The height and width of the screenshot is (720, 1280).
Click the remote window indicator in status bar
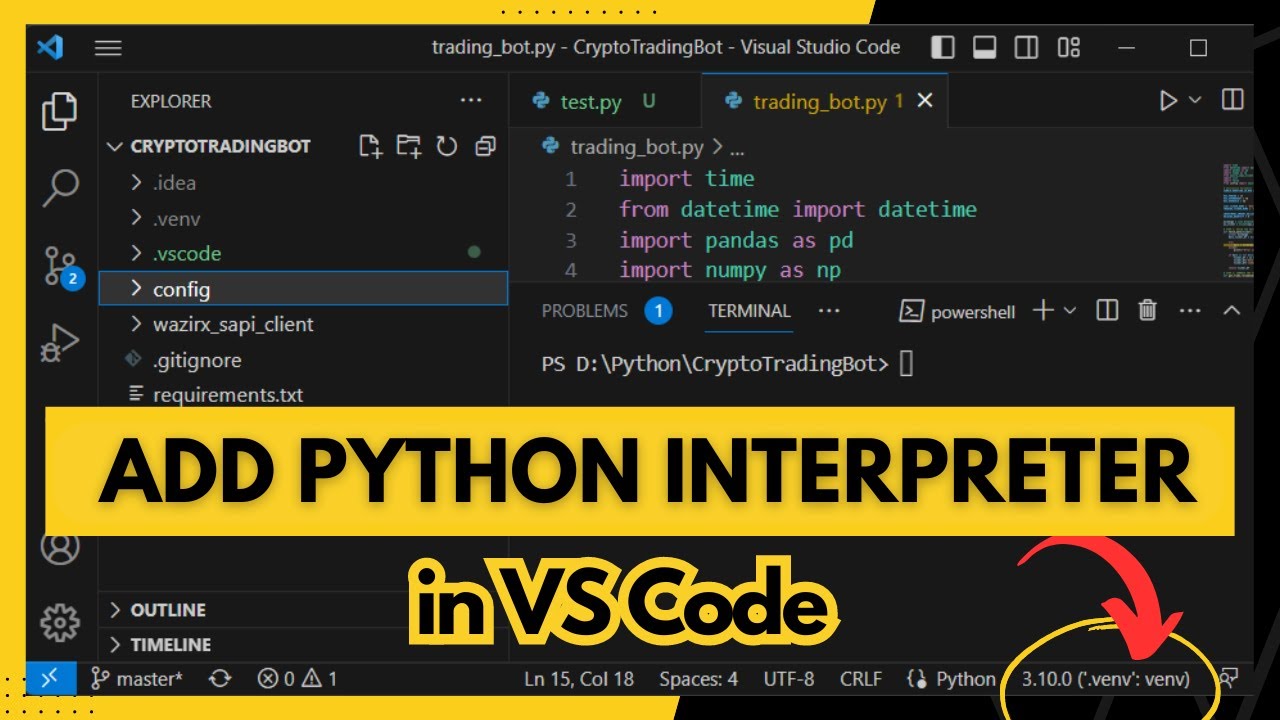(x=50, y=678)
